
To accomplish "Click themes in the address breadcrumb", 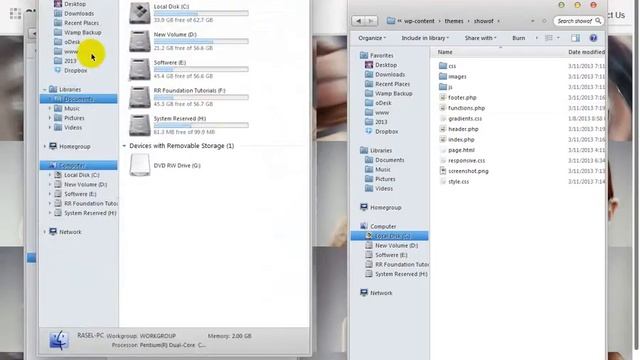I will pyautogui.click(x=454, y=21).
